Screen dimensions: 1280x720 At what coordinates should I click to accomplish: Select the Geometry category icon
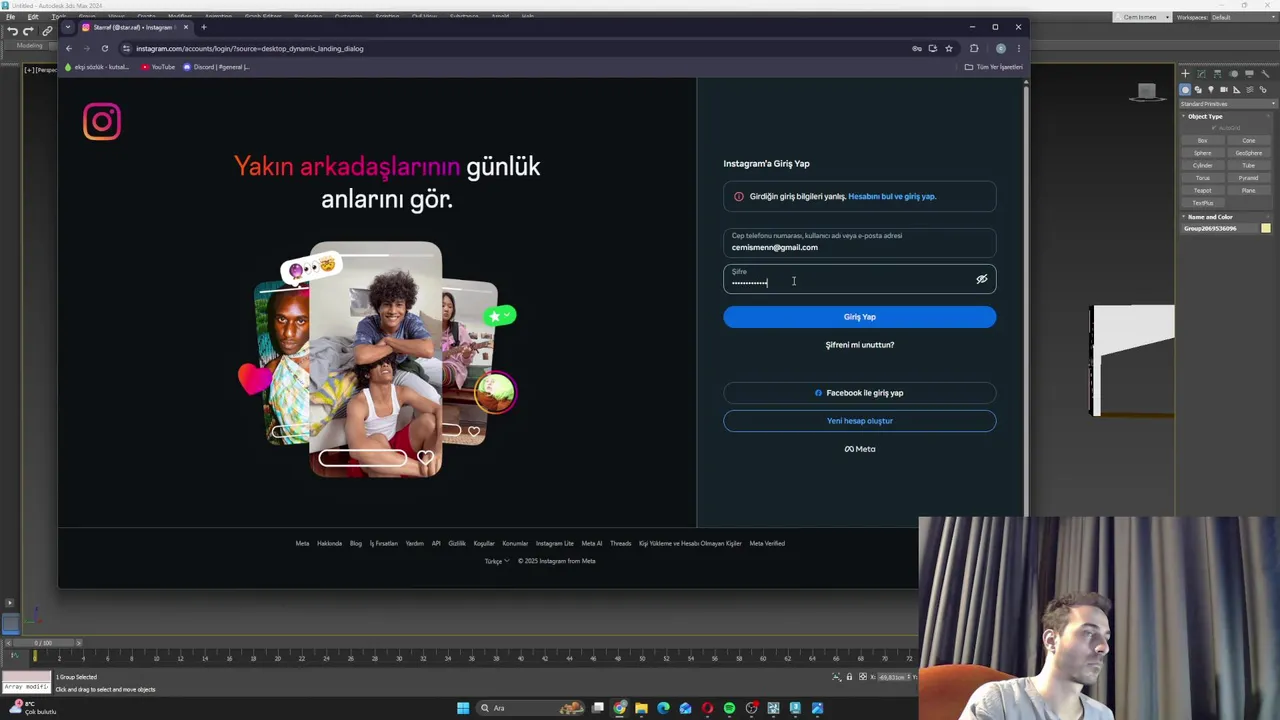pyautogui.click(x=1186, y=89)
